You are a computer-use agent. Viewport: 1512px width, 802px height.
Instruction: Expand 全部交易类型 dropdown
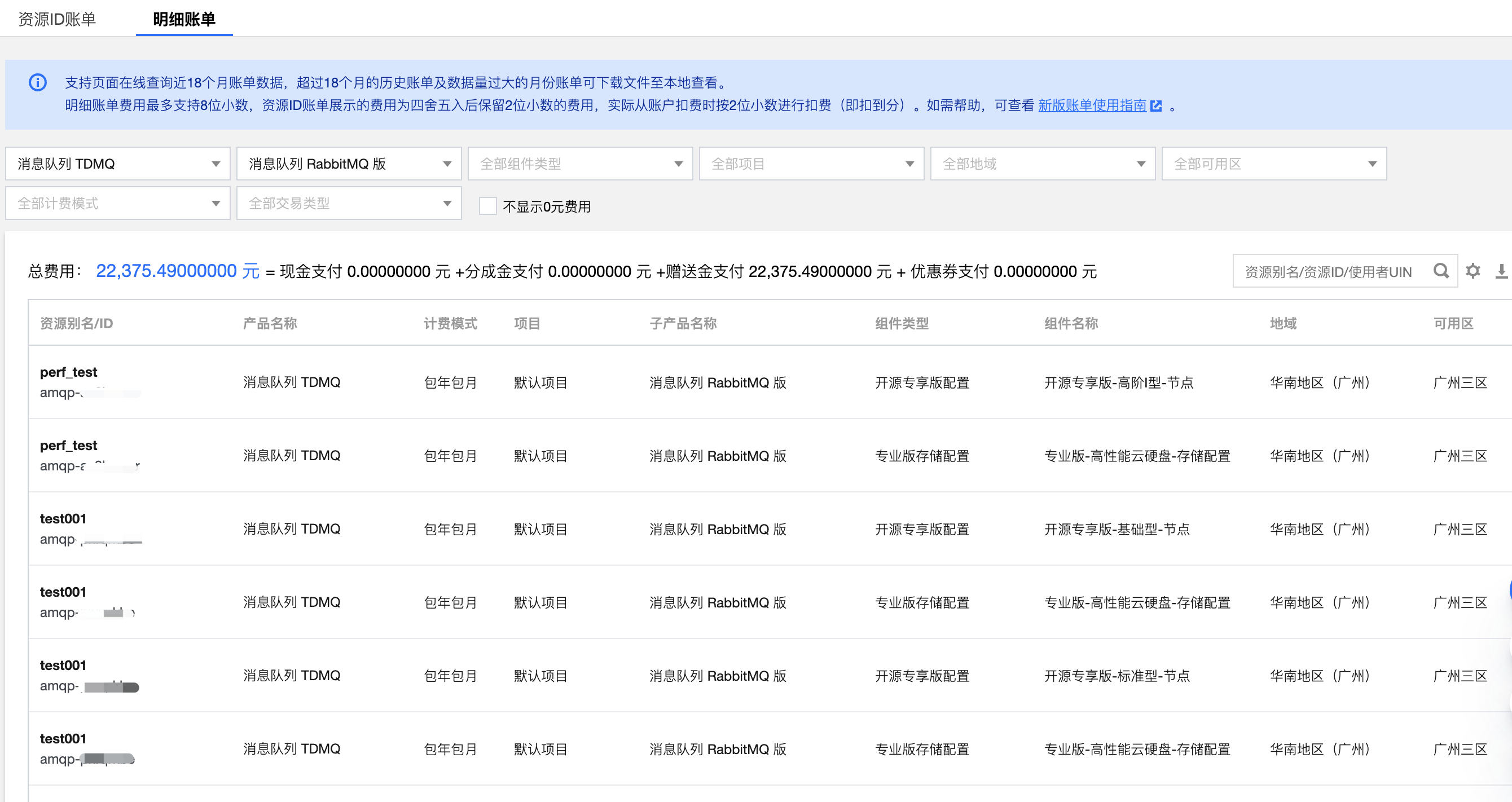[x=349, y=203]
